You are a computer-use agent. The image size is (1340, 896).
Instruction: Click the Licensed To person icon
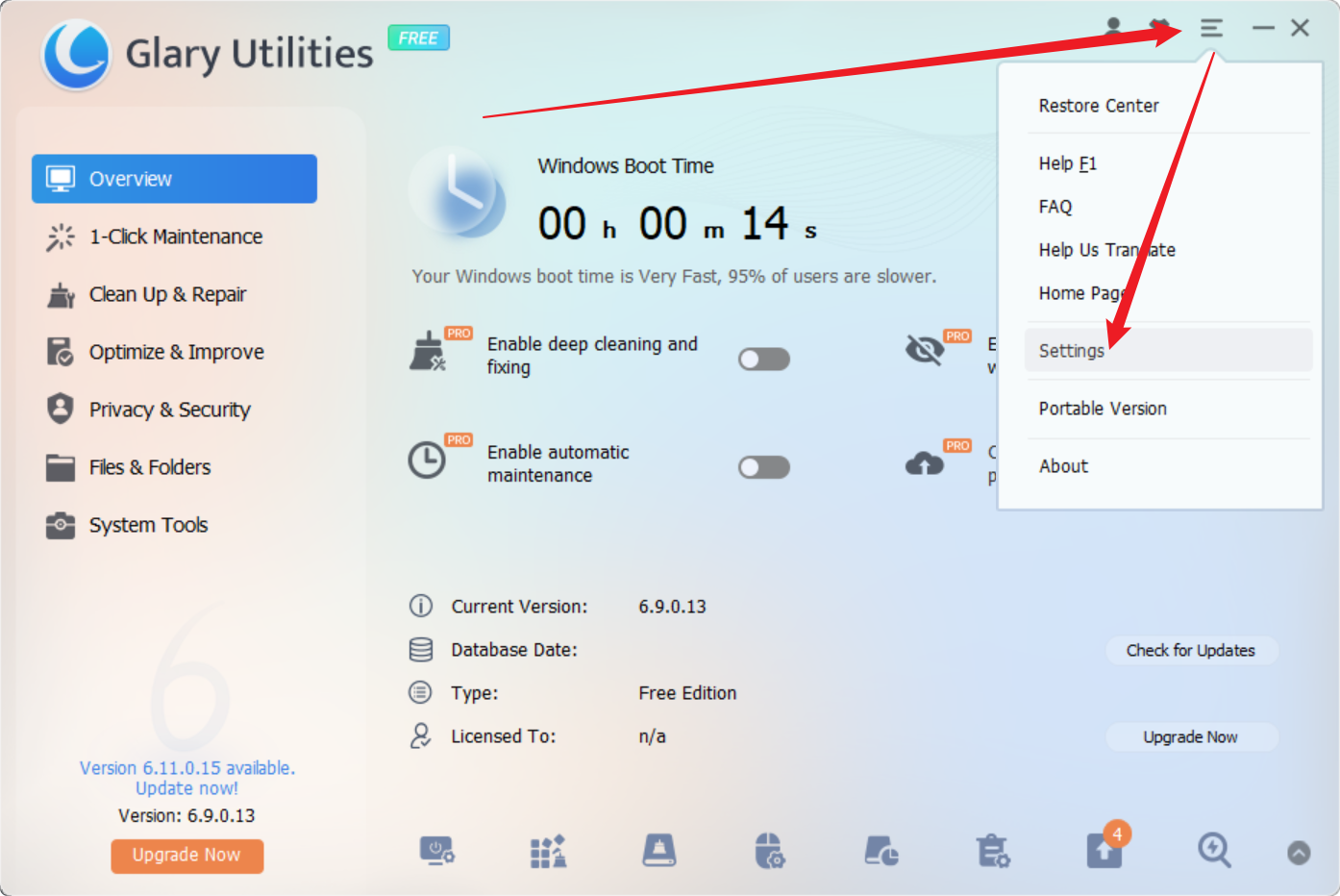[x=420, y=736]
